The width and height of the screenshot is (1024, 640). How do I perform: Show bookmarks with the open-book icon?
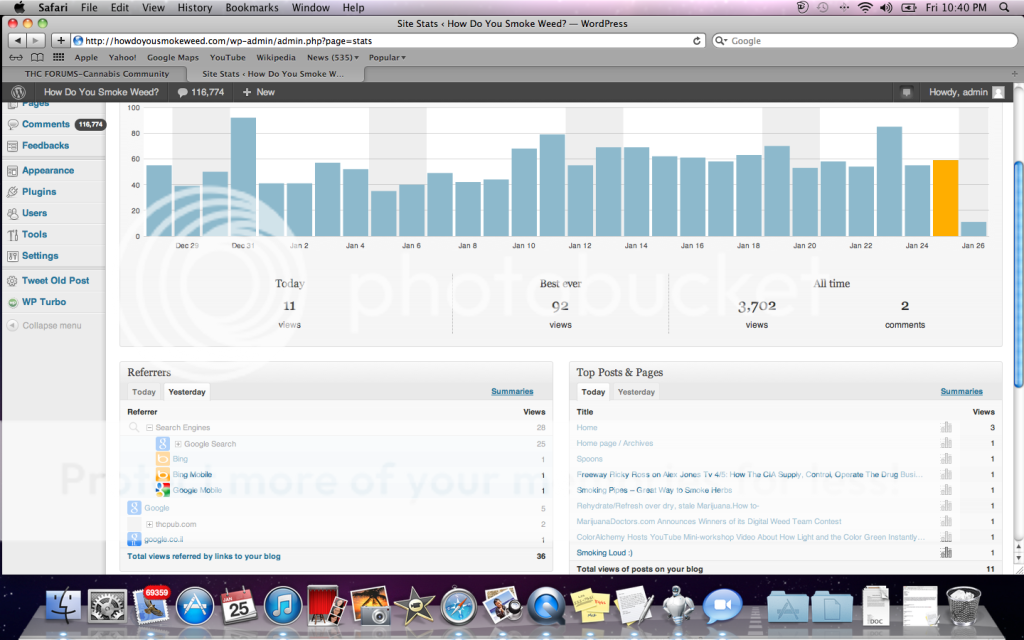point(37,57)
